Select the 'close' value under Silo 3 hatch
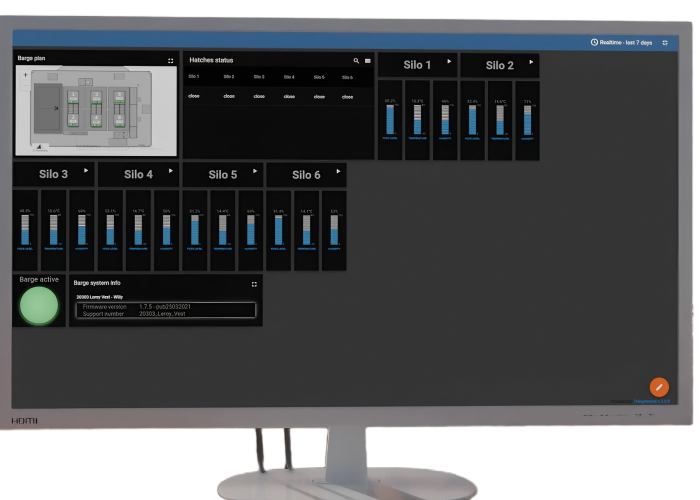This screenshot has width=700, height=500. pos(259,96)
